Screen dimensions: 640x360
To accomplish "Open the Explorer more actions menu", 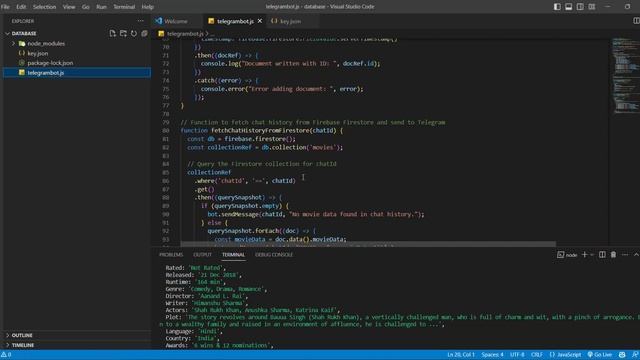I will click(x=140, y=21).
